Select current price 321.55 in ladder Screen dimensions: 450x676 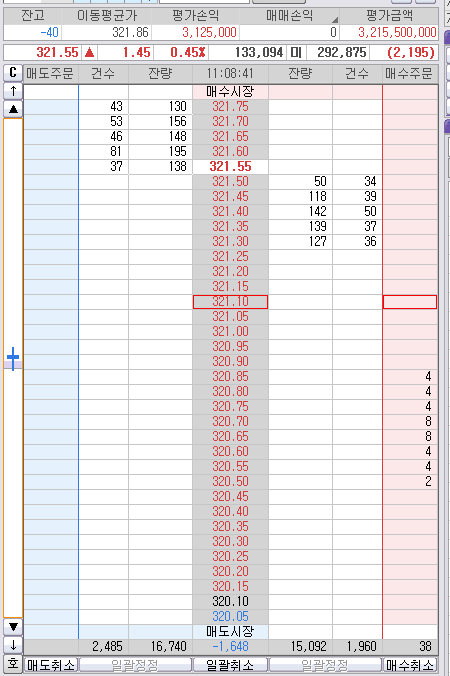(230, 166)
